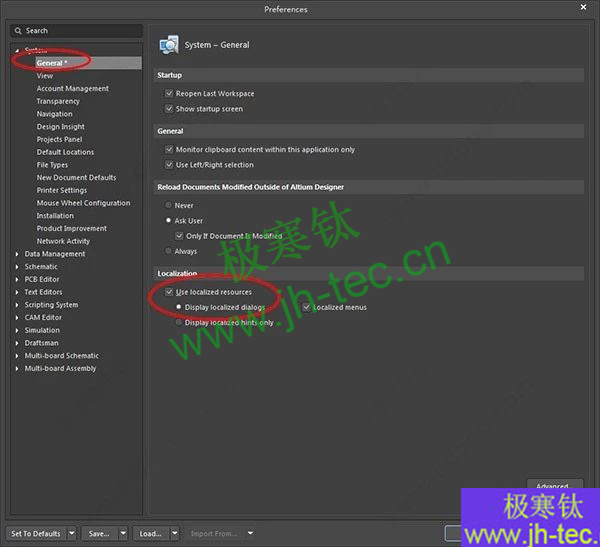This screenshot has width=600, height=547.
Task: Click the Save... button
Action: pos(99,533)
